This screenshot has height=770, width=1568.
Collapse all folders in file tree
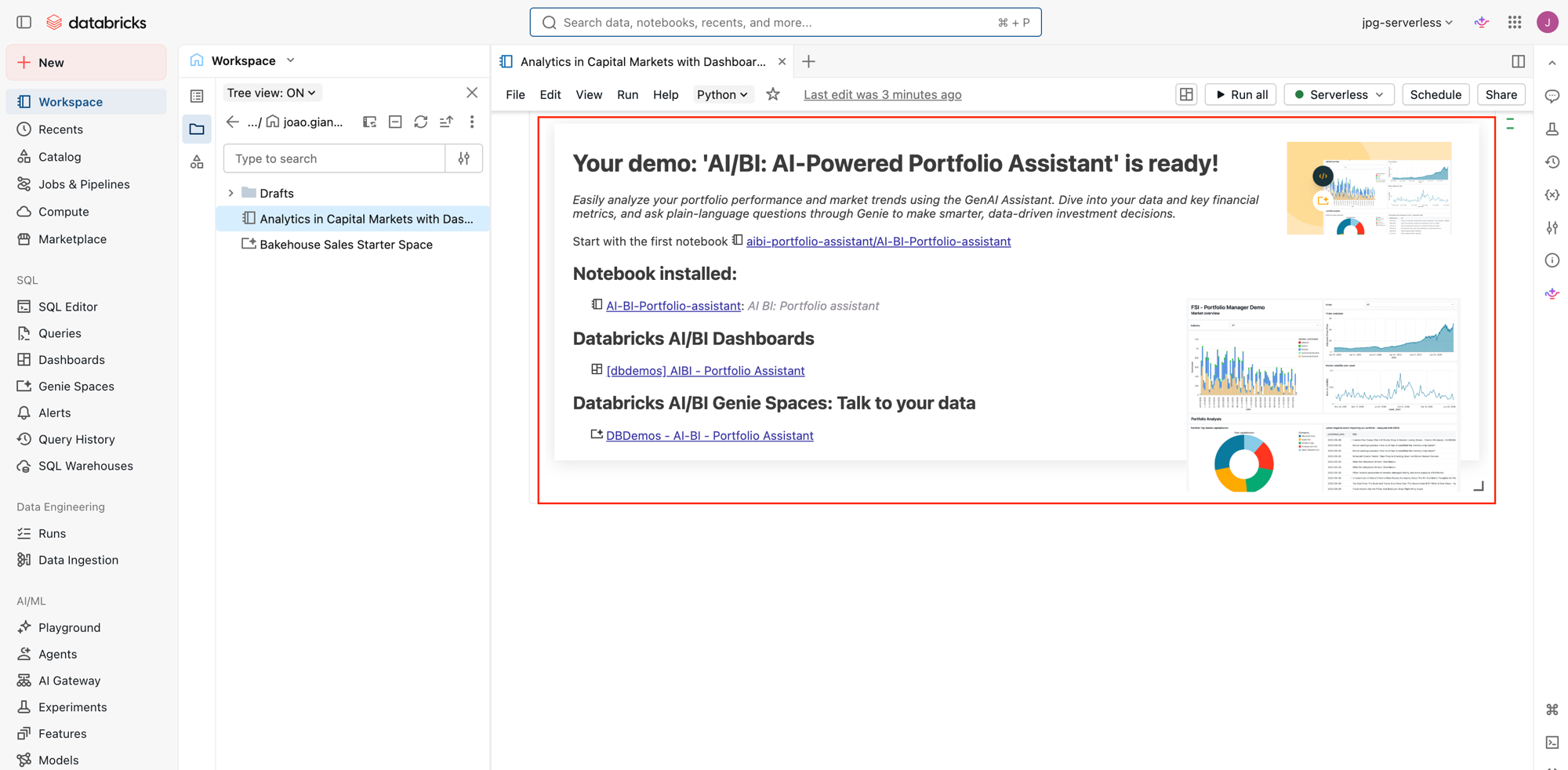[395, 122]
